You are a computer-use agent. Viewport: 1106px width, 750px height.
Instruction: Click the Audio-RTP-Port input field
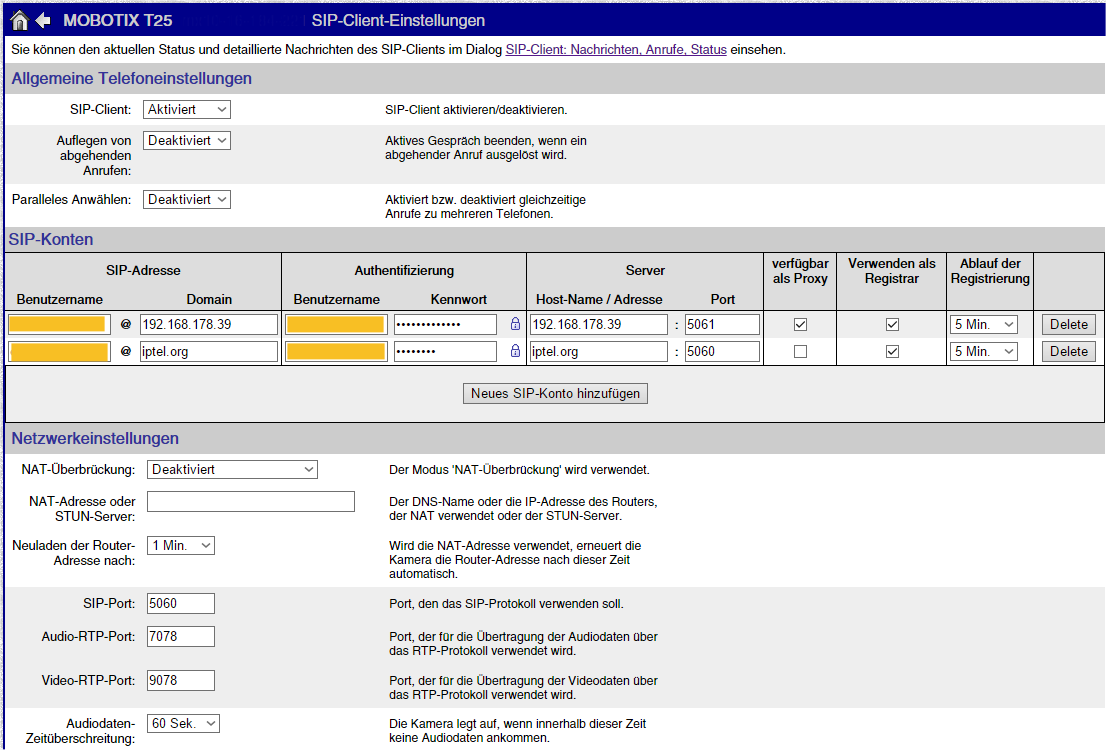click(x=181, y=636)
